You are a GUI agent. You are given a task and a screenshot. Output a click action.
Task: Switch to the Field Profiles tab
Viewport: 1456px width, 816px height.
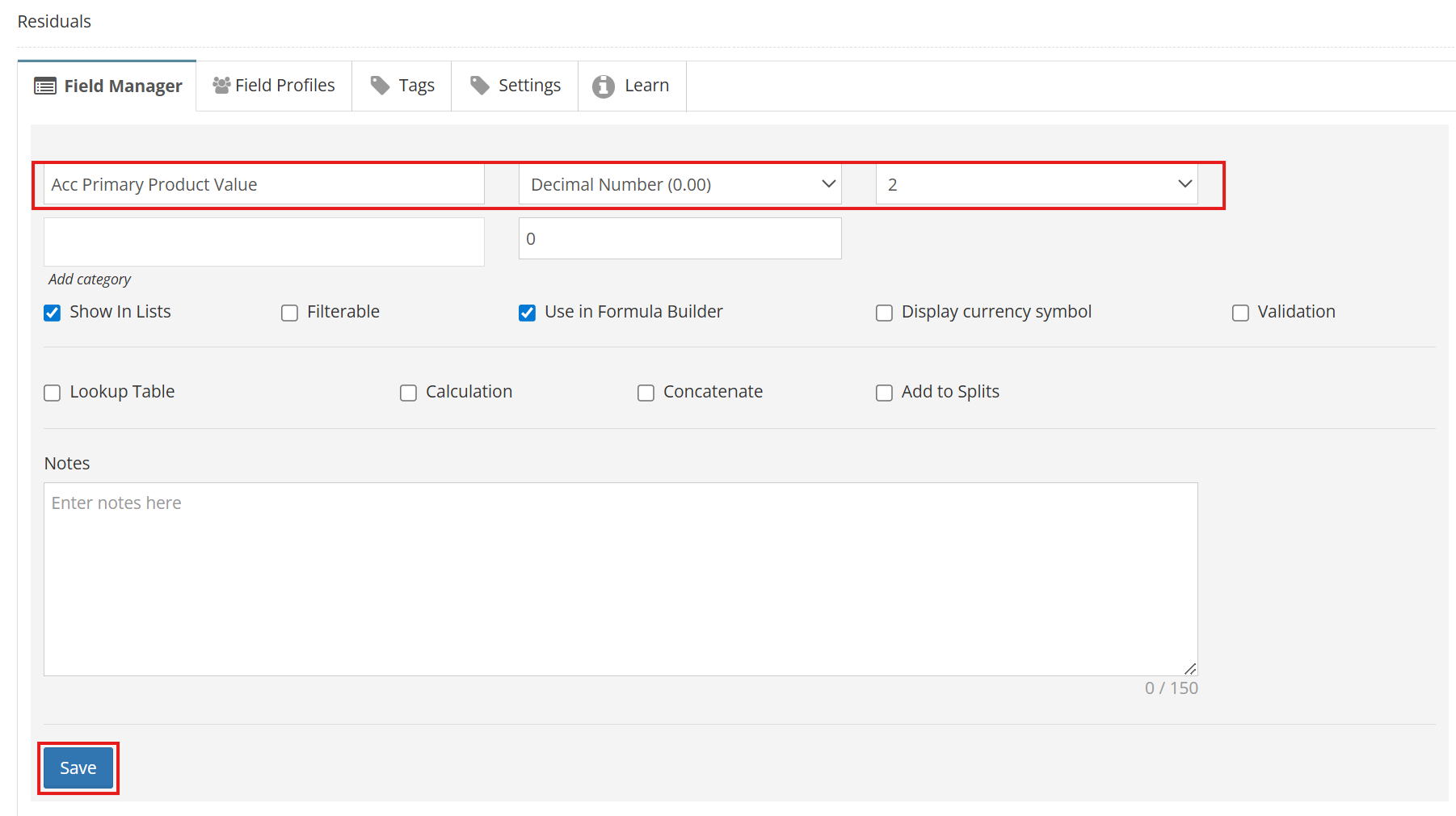[x=274, y=86]
